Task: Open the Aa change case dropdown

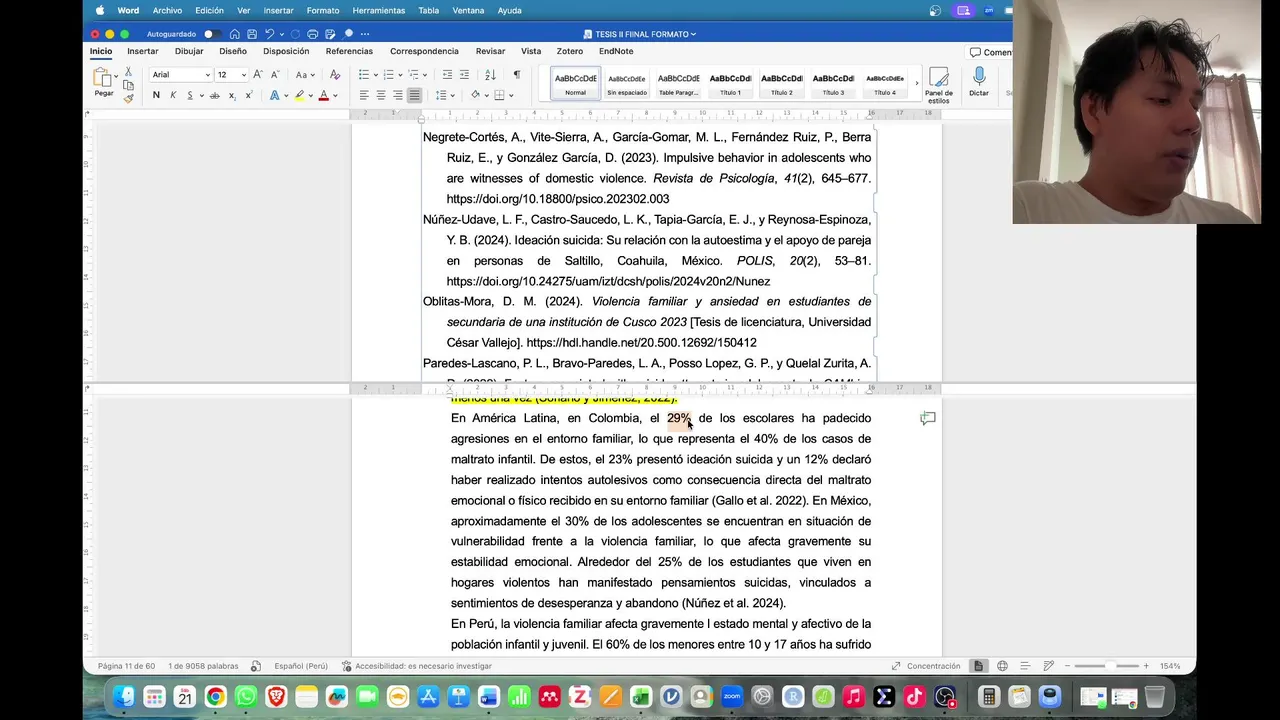Action: (x=302, y=75)
